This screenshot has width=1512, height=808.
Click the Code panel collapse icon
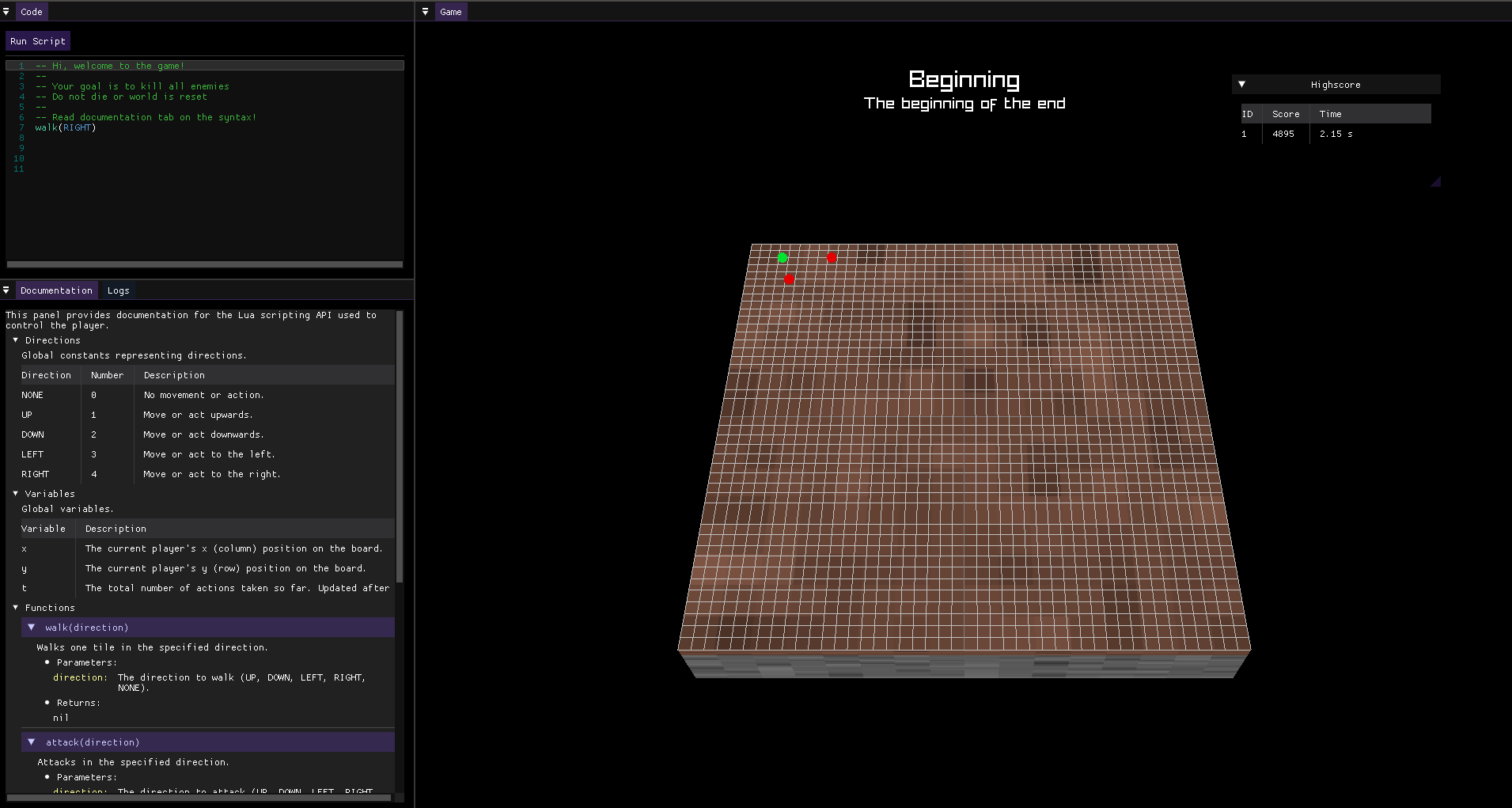6,11
